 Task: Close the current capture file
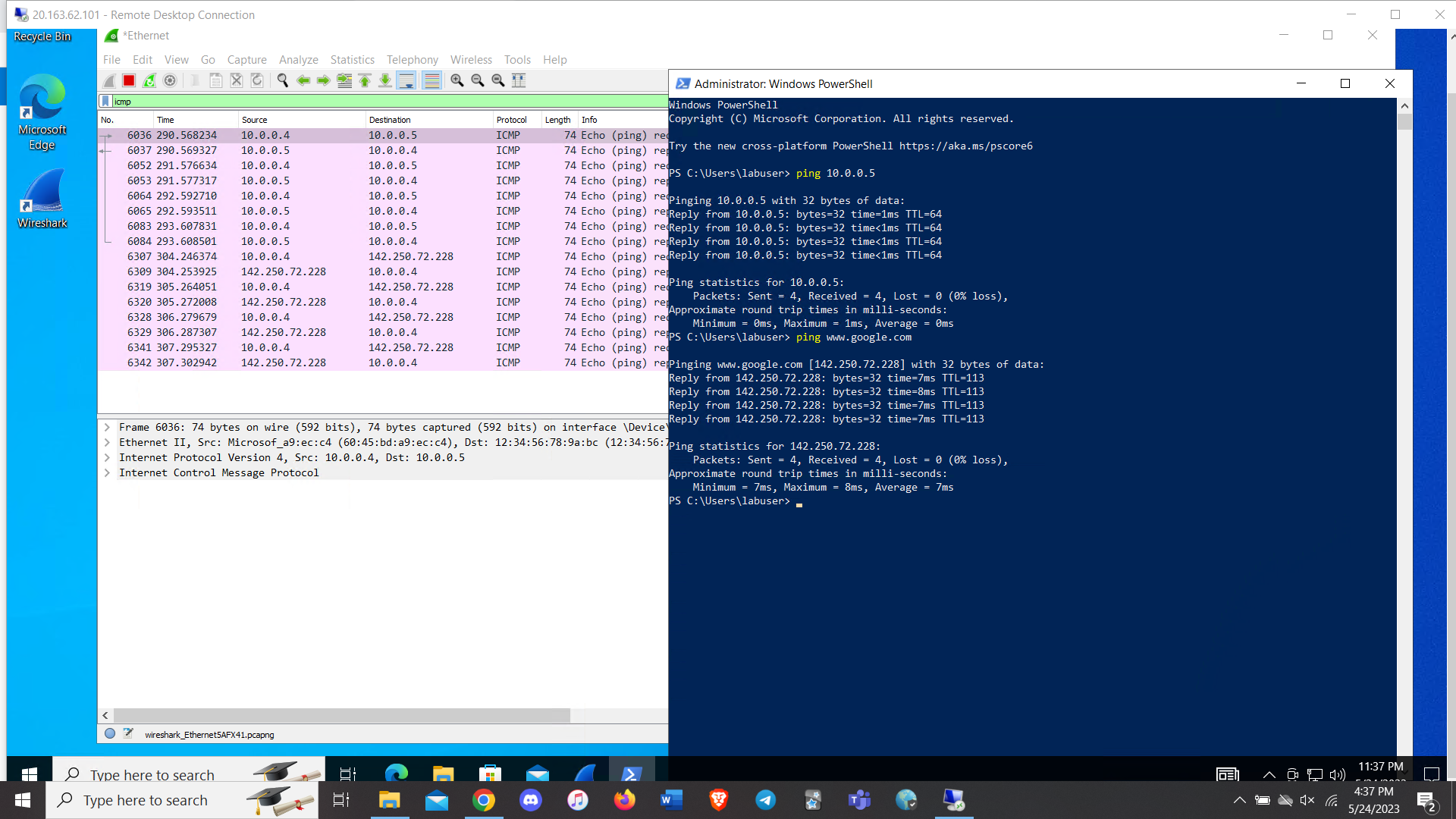pos(236,80)
